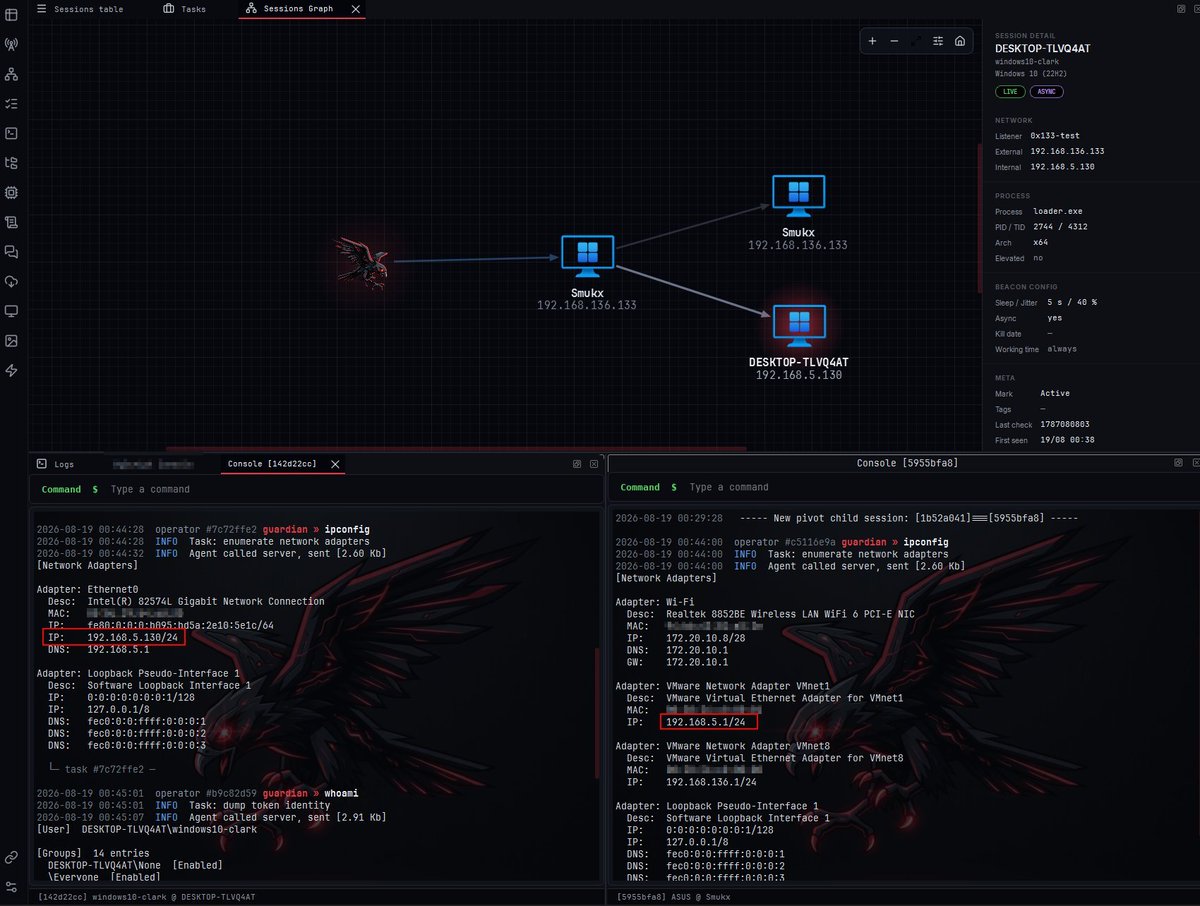Open the sessions table icon in the sidebar
This screenshot has height=906, width=1200.
[x=12, y=15]
